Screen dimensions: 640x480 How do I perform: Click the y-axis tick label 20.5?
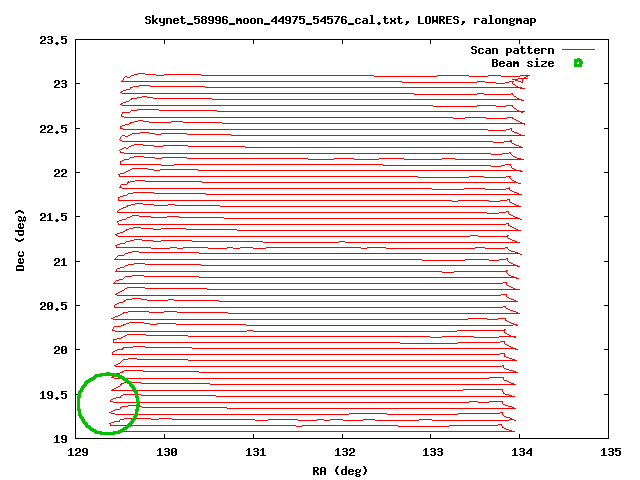[x=53, y=306]
